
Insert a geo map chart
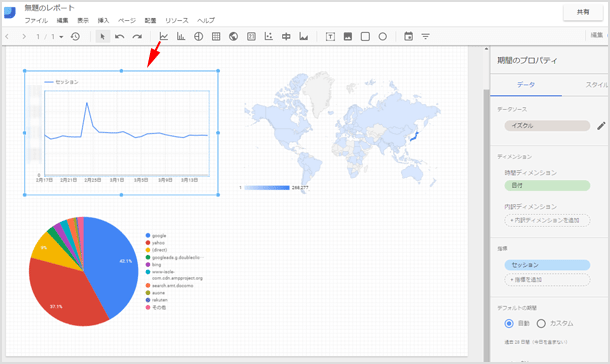click(233, 37)
